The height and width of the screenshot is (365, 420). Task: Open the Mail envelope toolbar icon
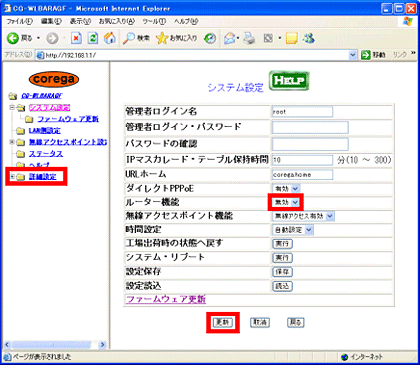(x=230, y=39)
